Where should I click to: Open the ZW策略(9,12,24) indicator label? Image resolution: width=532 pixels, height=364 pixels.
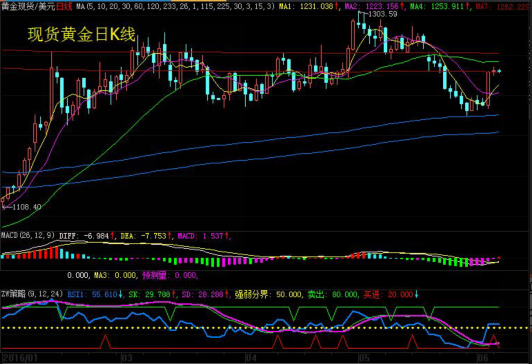[32, 294]
